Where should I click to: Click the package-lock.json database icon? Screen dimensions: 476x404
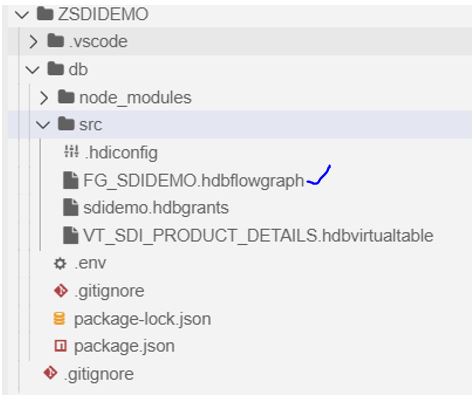pyautogui.click(x=59, y=319)
